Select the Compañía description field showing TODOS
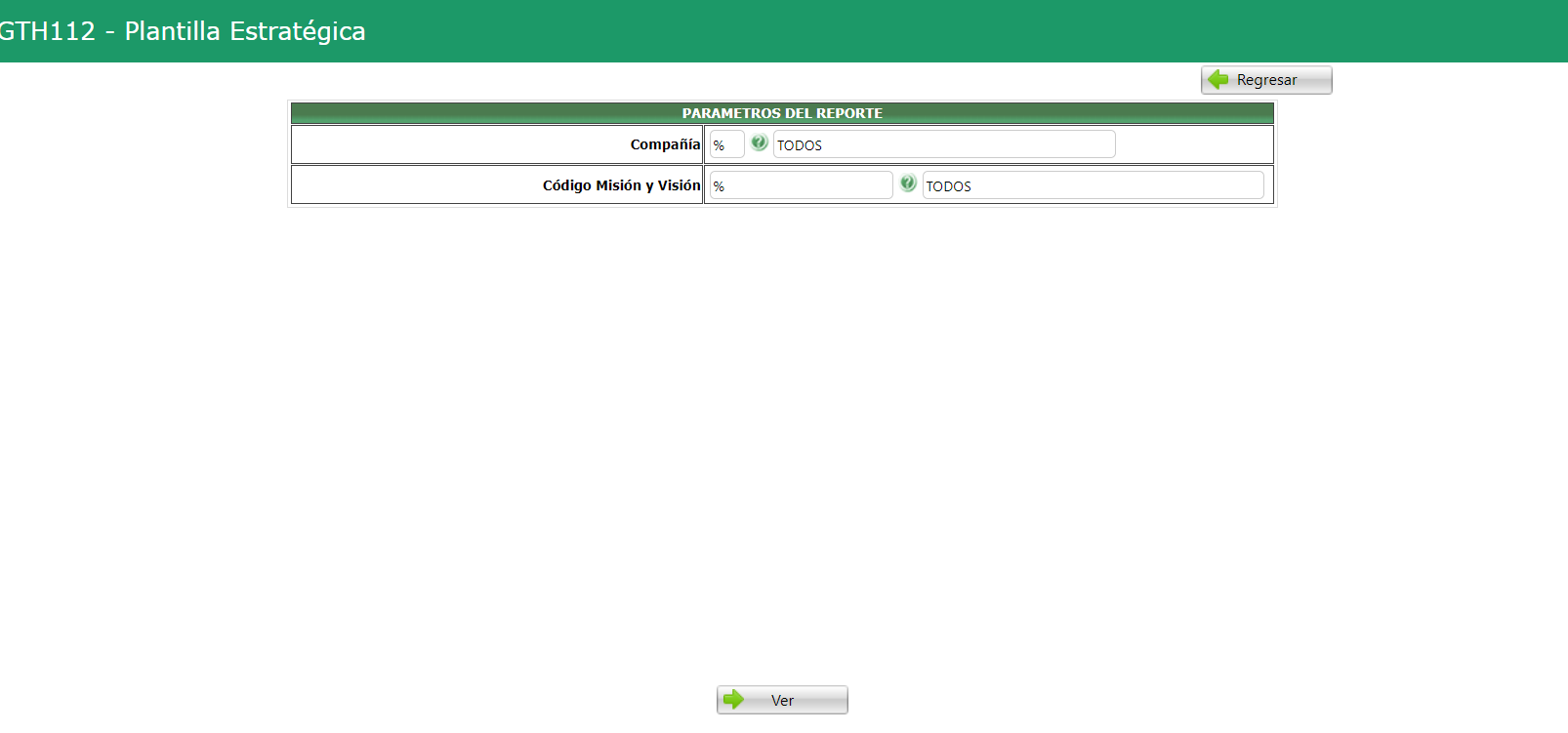The image size is (1568, 733). point(944,144)
